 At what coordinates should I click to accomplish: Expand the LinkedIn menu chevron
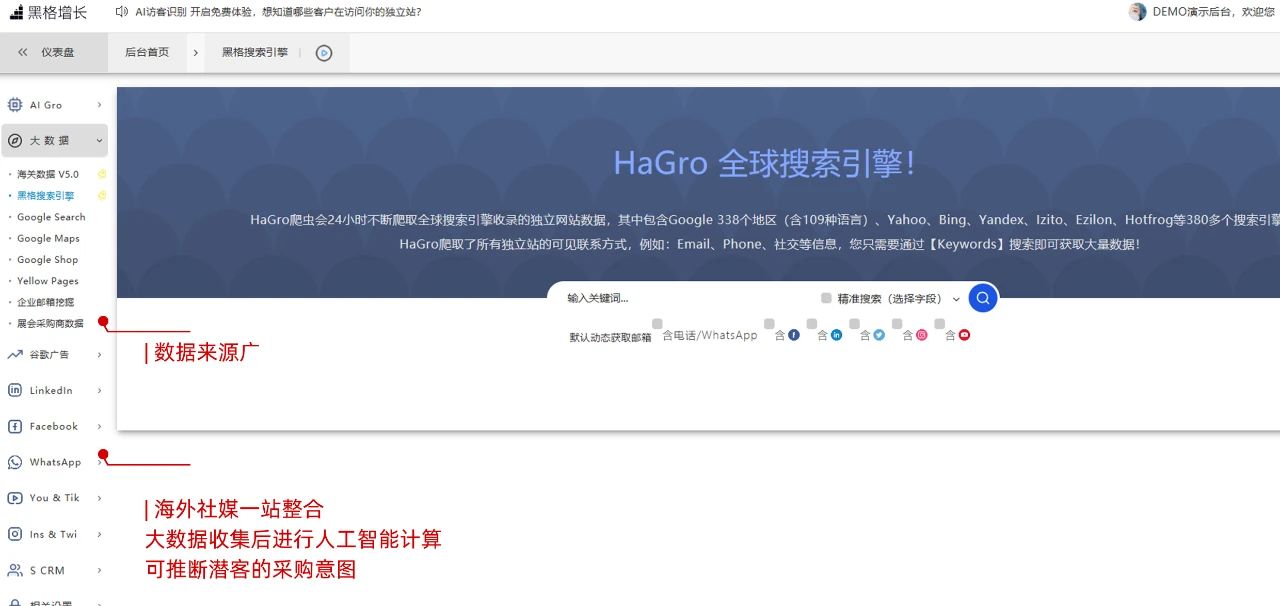(99, 391)
